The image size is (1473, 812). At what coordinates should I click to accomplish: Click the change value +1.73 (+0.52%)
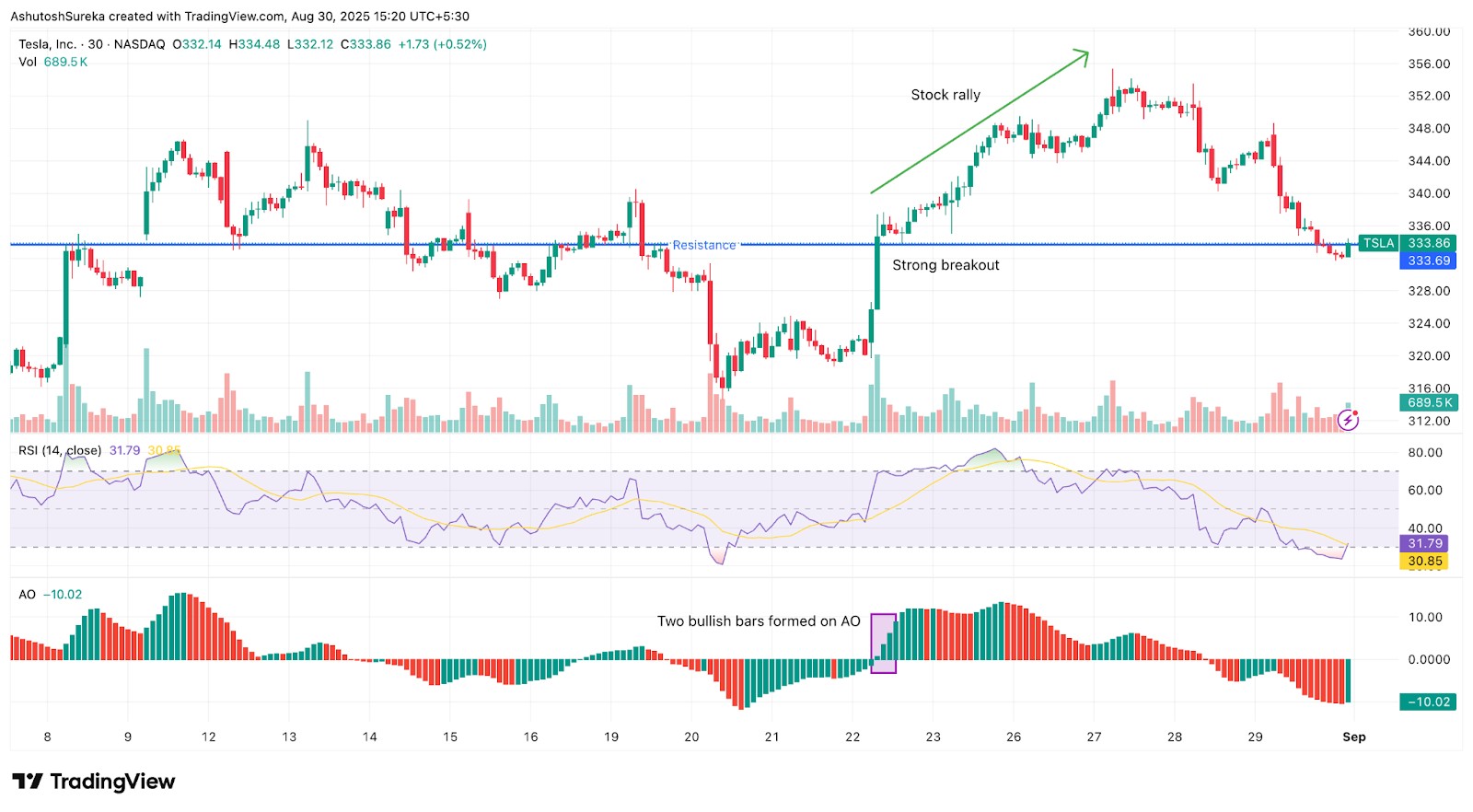click(443, 44)
